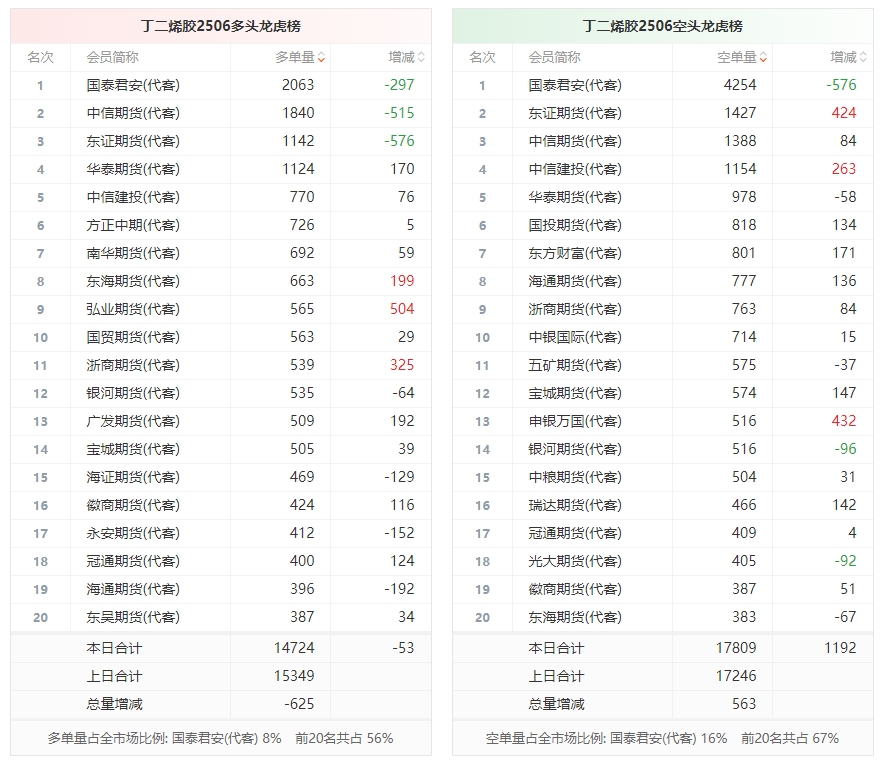Select 丁二烯胶2506空头龙虎榜 title
The width and height of the screenshot is (885, 765).
[663, 26]
